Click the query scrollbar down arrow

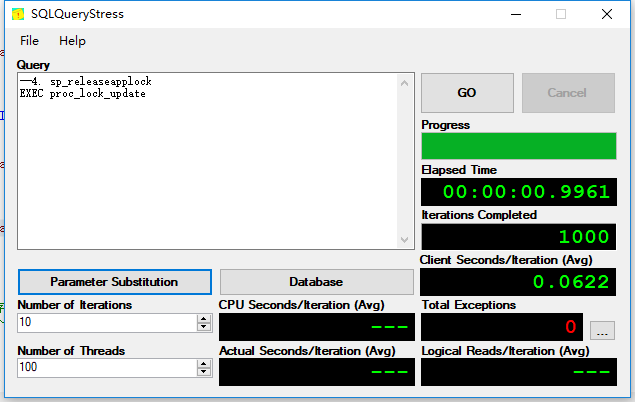pyautogui.click(x=405, y=240)
